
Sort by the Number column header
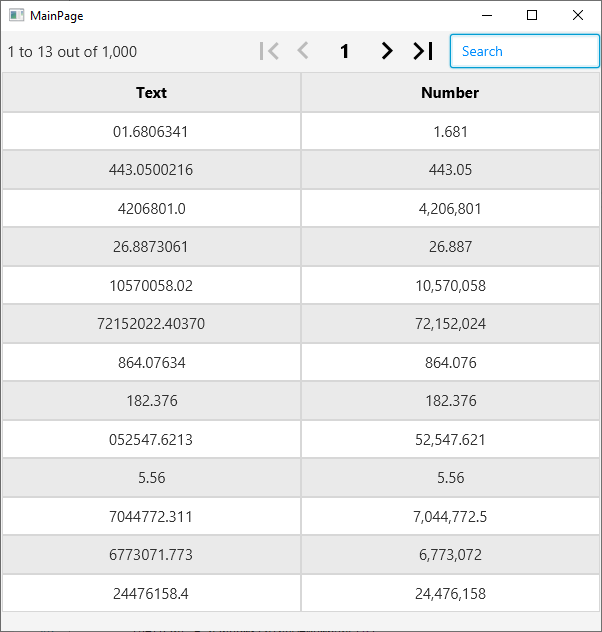click(450, 93)
